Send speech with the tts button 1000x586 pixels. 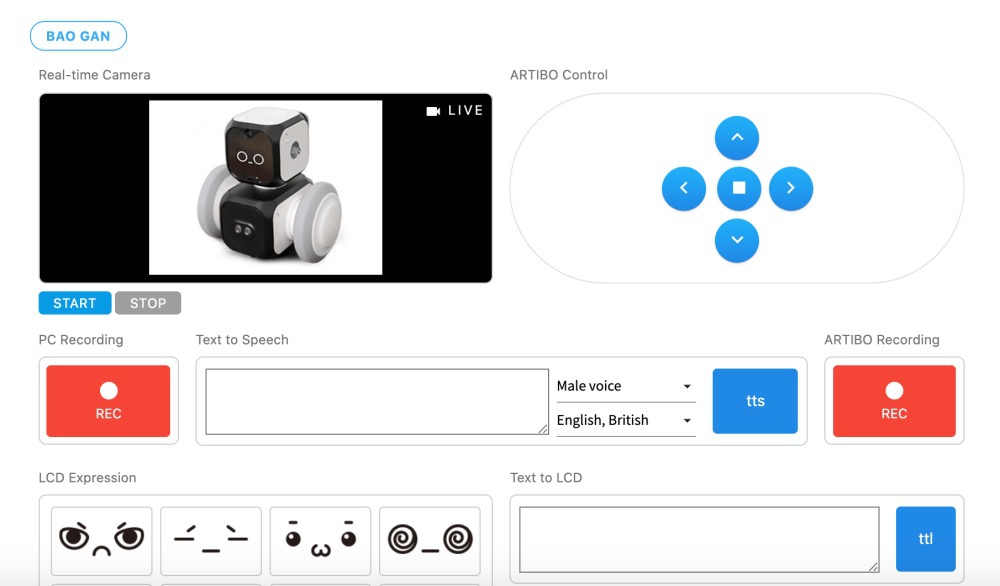755,401
